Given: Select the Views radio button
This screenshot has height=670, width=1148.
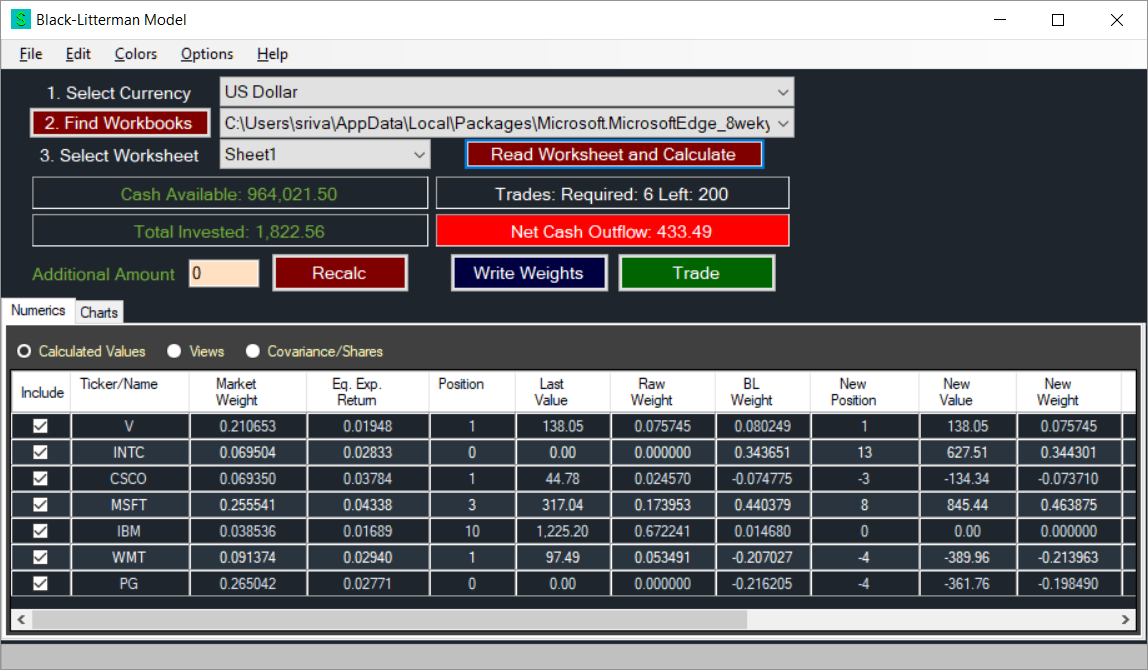Looking at the screenshot, I should [x=174, y=351].
